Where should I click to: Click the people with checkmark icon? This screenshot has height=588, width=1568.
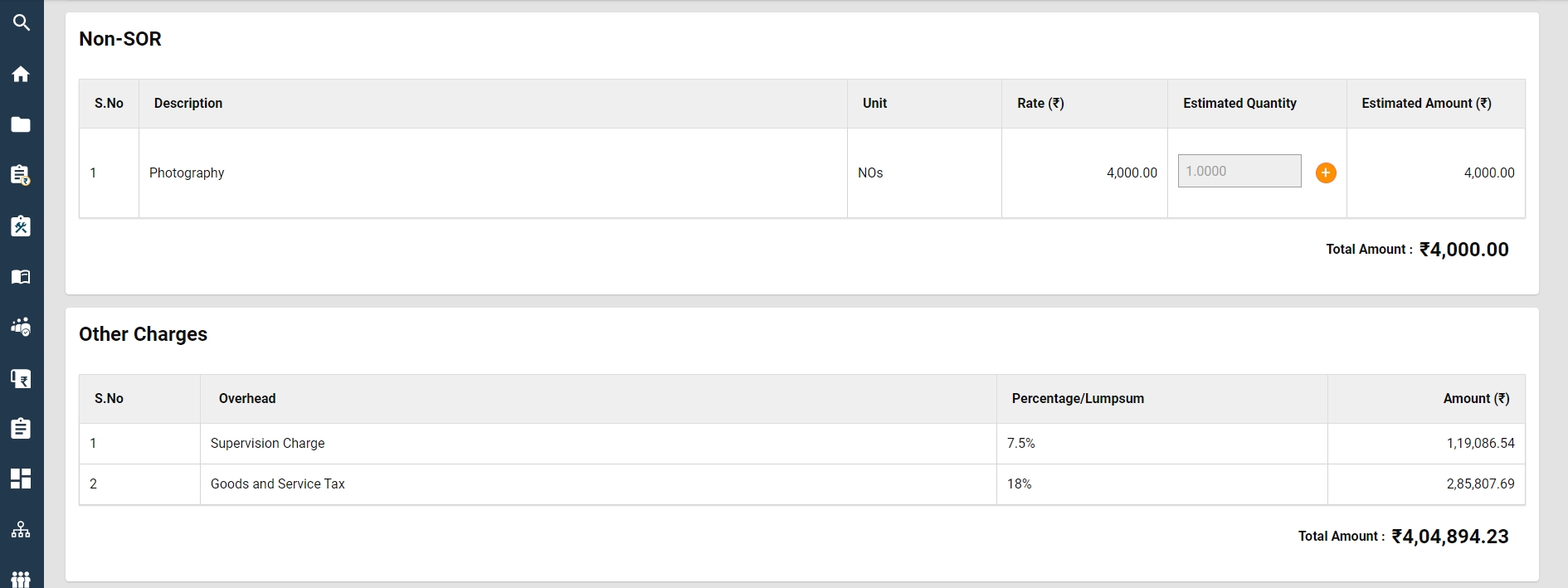(22, 327)
